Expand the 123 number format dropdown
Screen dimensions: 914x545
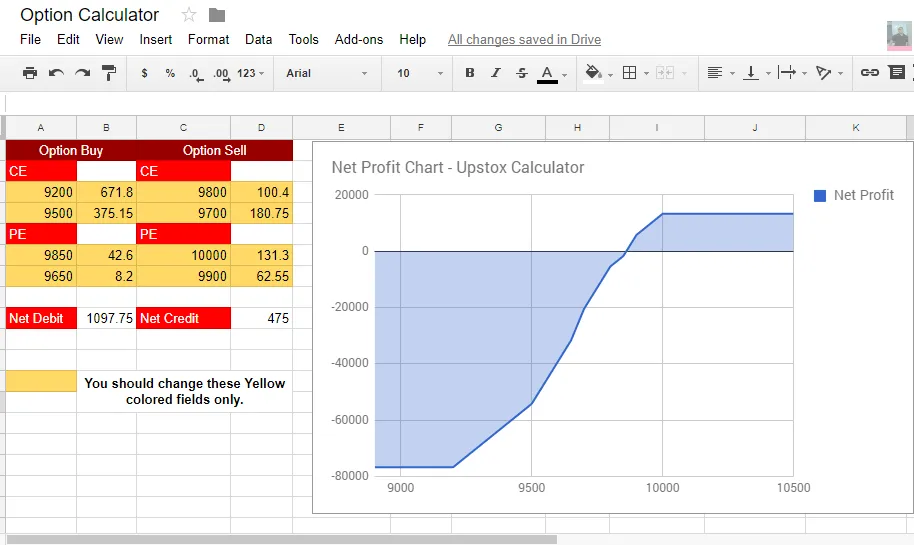click(250, 73)
